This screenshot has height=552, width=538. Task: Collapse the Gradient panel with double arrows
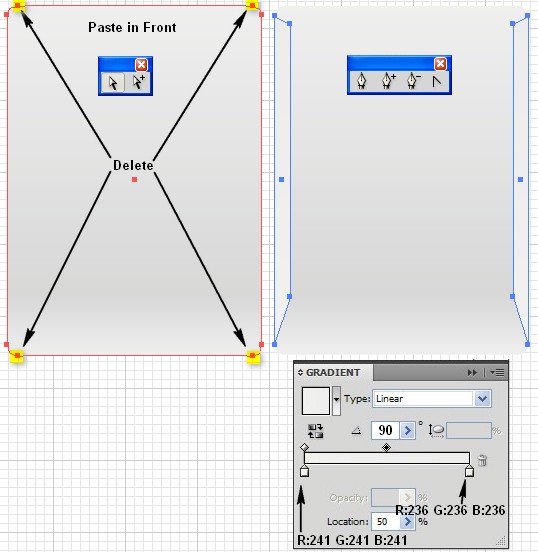[x=472, y=372]
